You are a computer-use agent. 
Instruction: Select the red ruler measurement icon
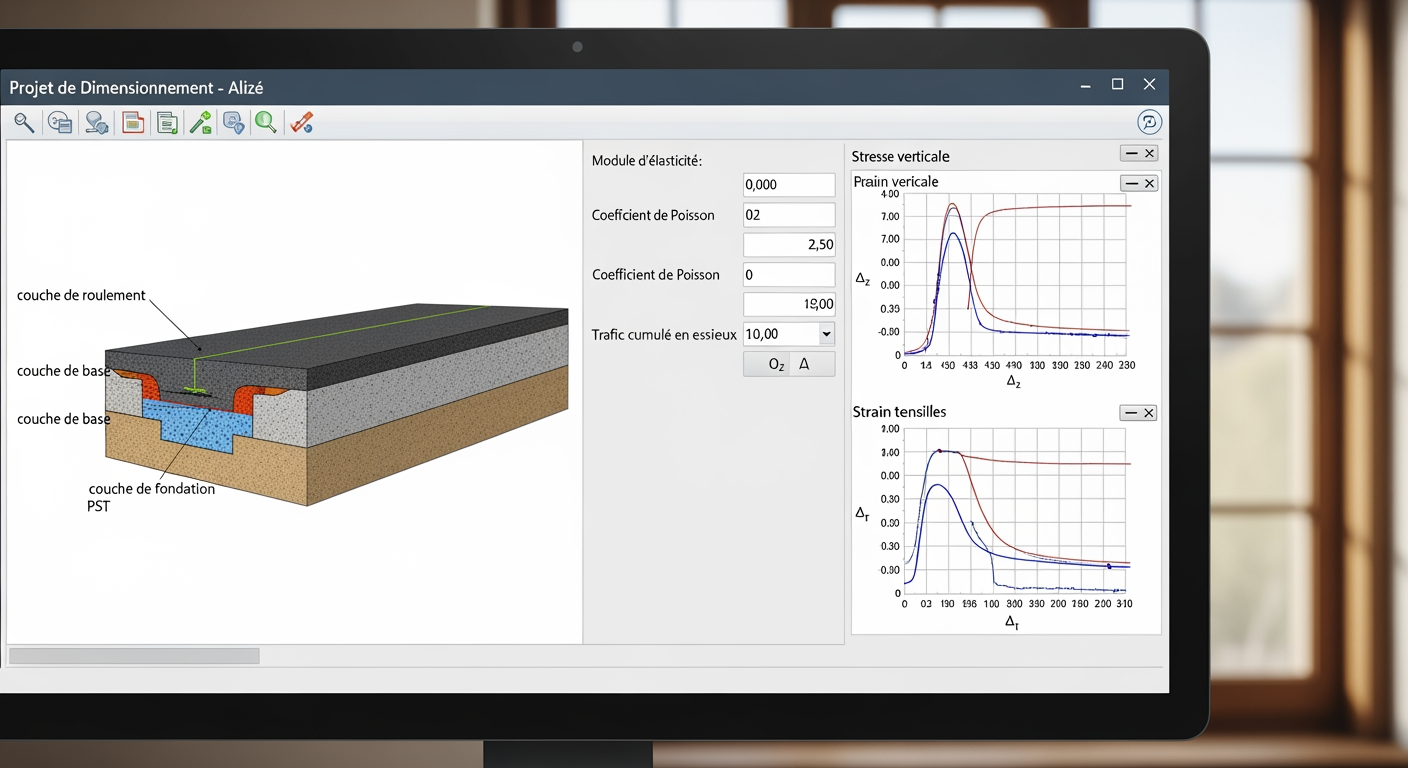[301, 123]
